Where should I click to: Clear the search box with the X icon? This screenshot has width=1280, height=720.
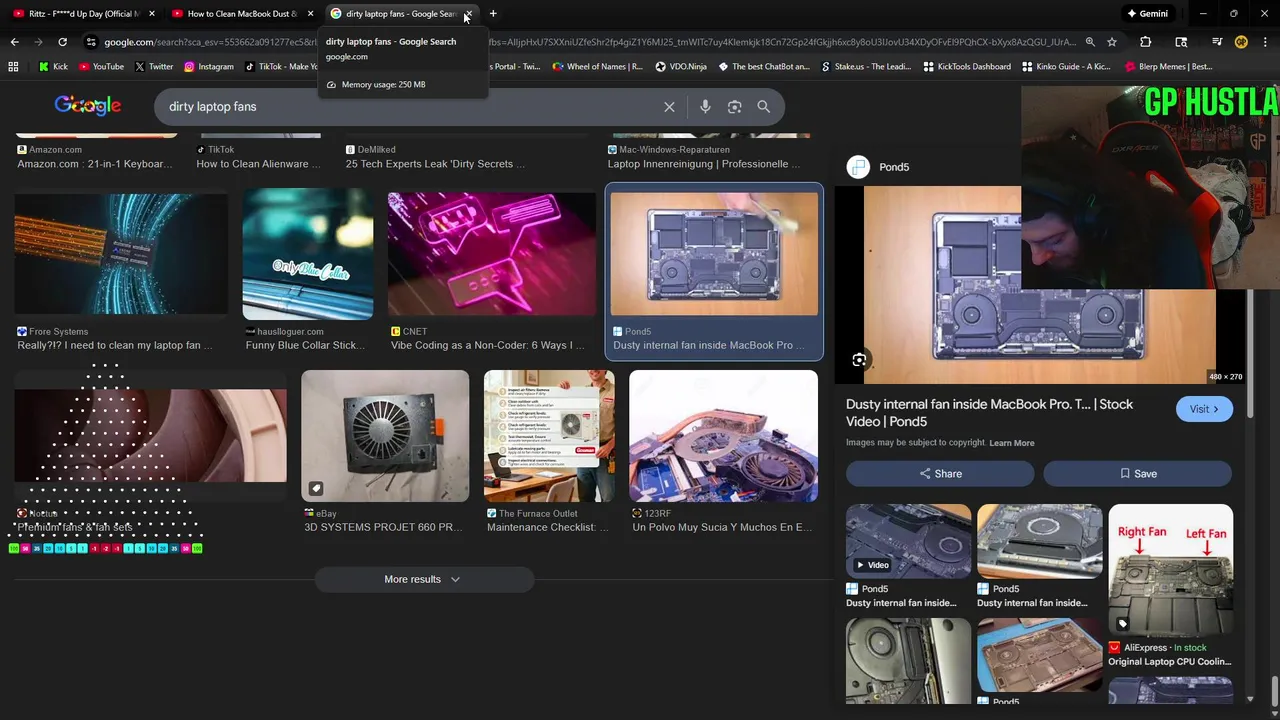(669, 107)
